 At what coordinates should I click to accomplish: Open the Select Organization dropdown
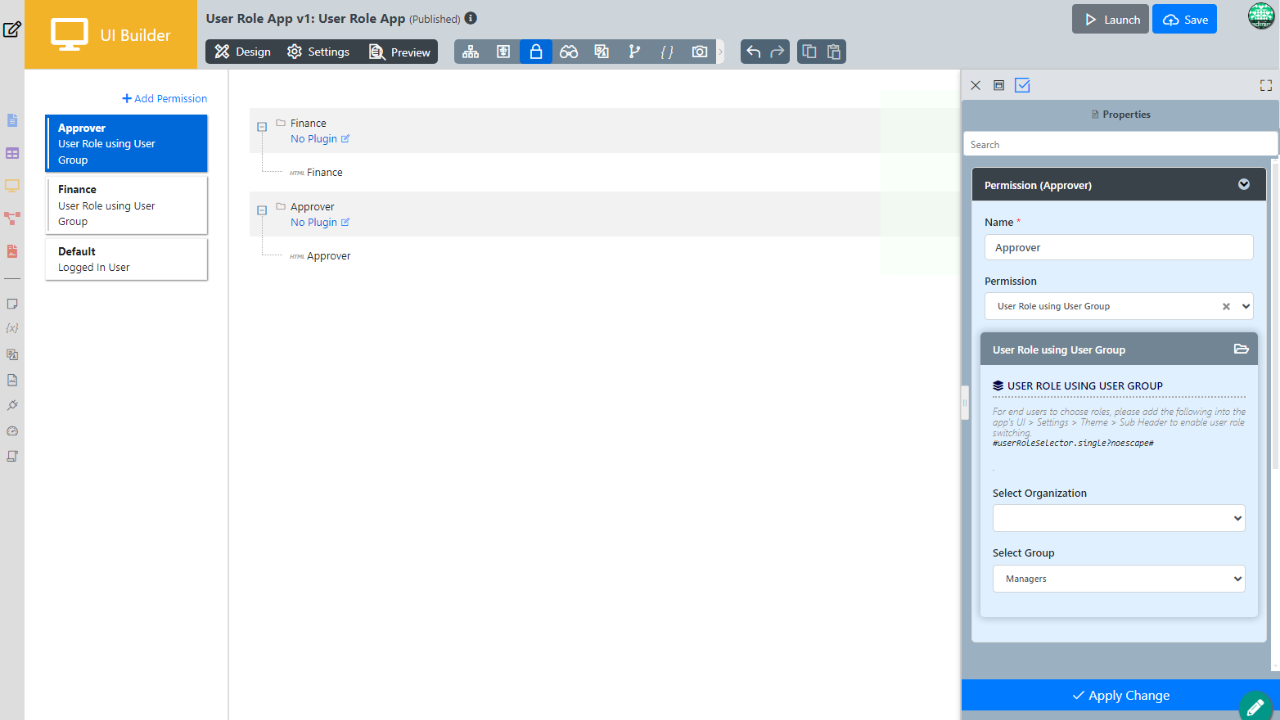pos(1118,518)
